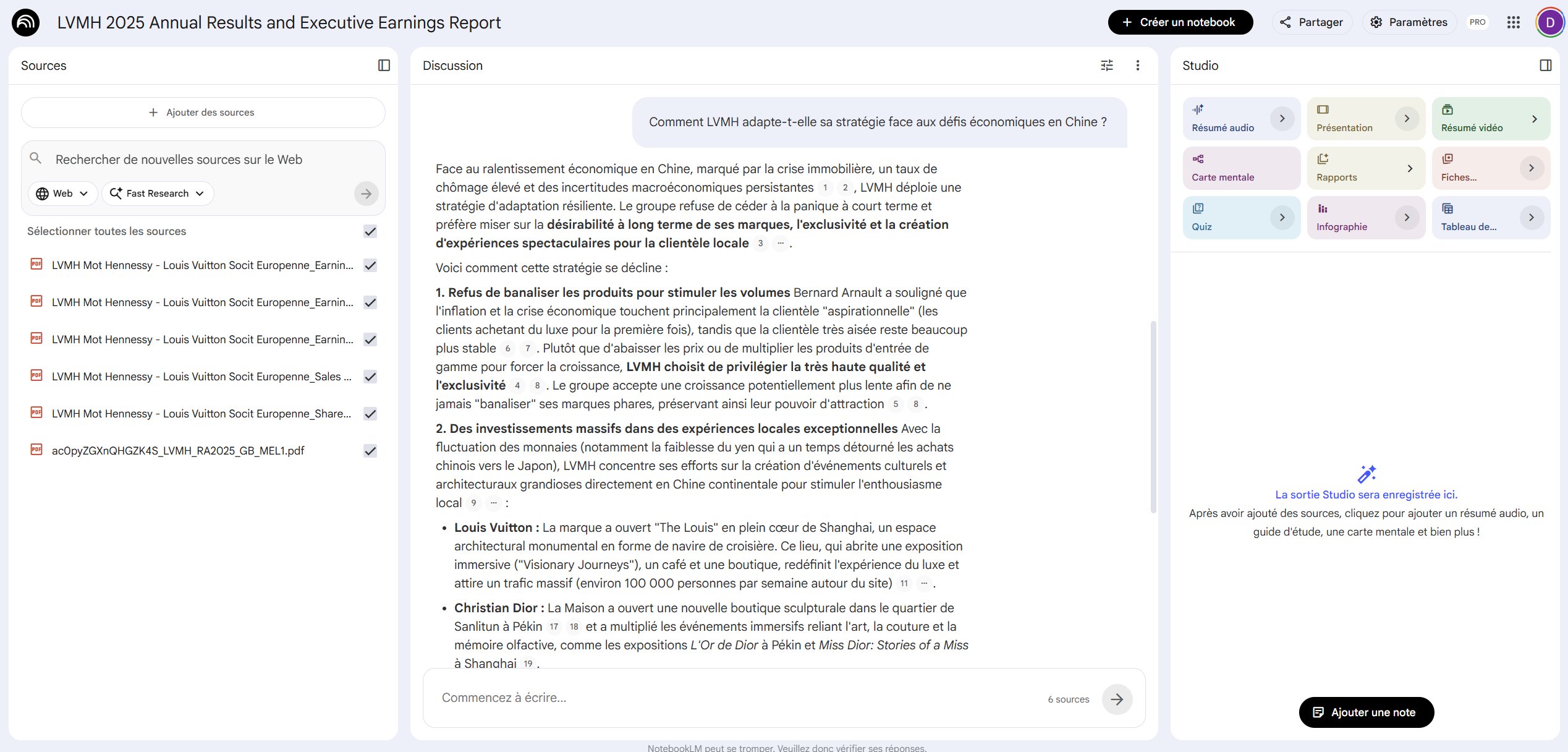
Task: Uncheck the third LVMH Earnings source
Action: pos(370,340)
